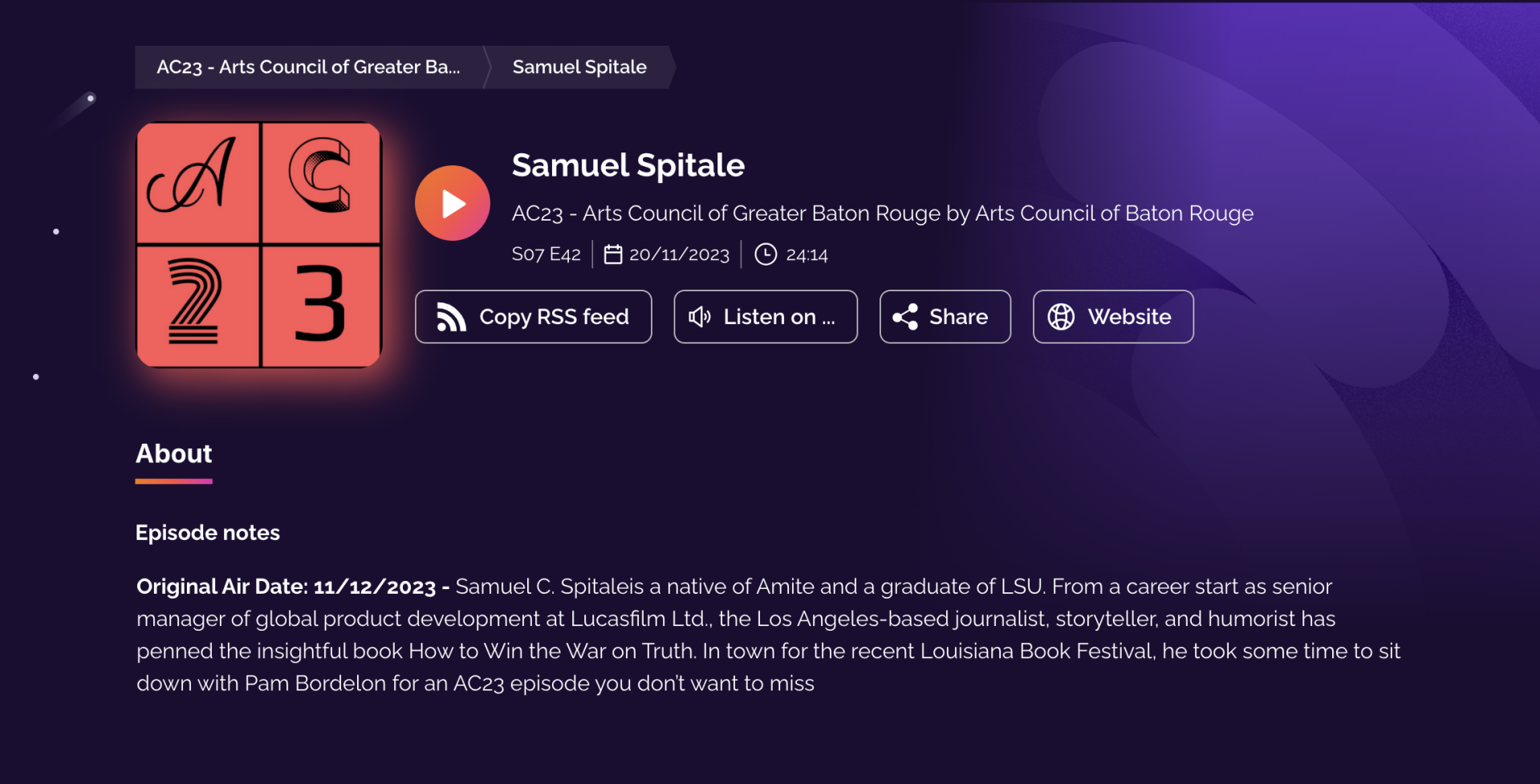Click the 20/11/2023 publish date
This screenshot has height=784, width=1540.
click(679, 254)
